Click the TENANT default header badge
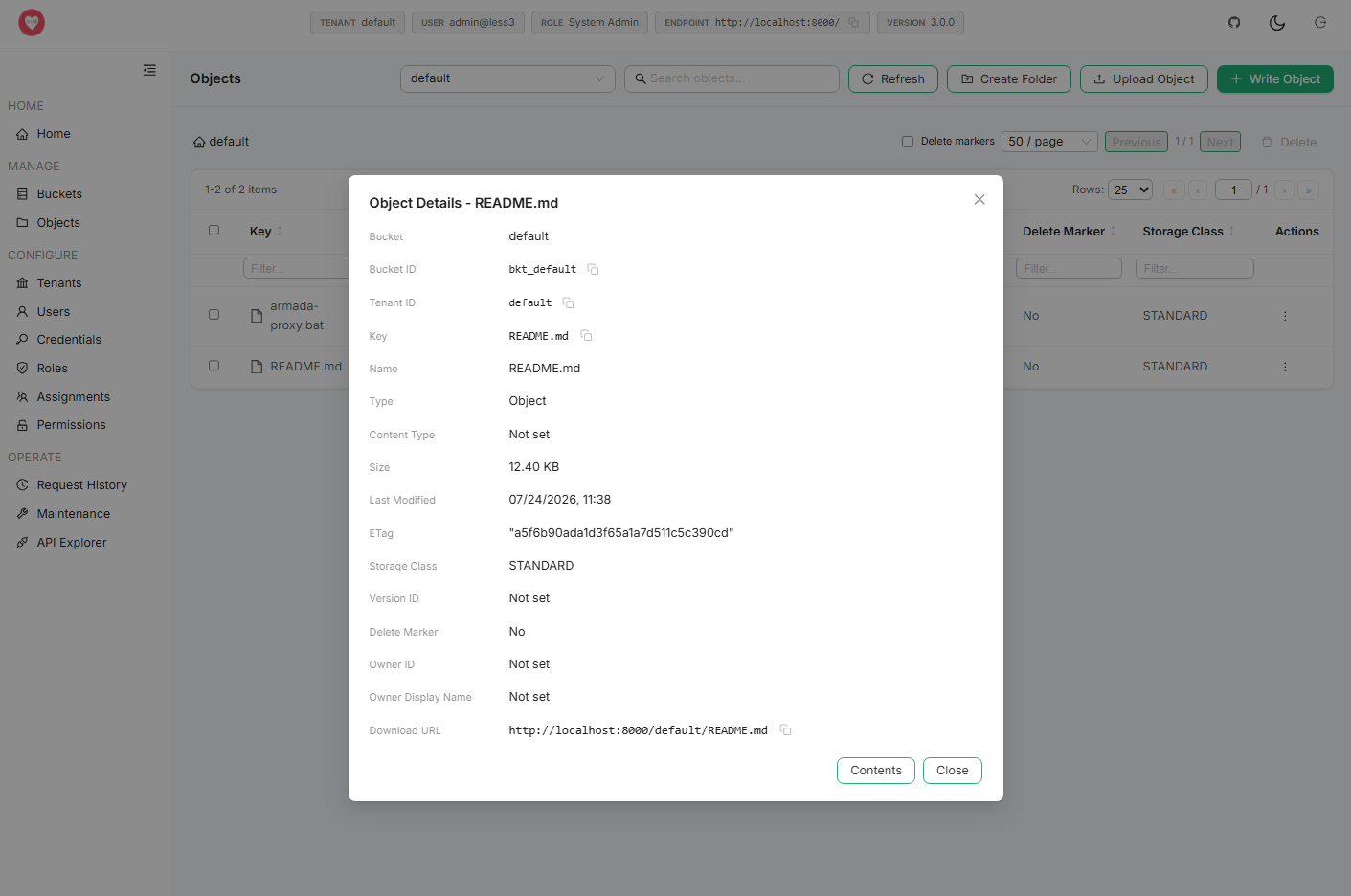1351x896 pixels. pos(358,22)
